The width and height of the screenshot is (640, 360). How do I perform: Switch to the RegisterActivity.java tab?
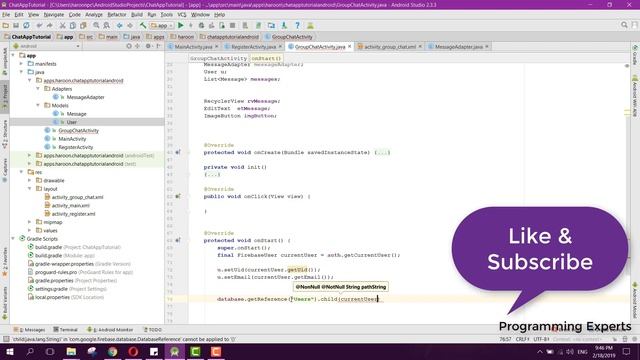(253, 47)
